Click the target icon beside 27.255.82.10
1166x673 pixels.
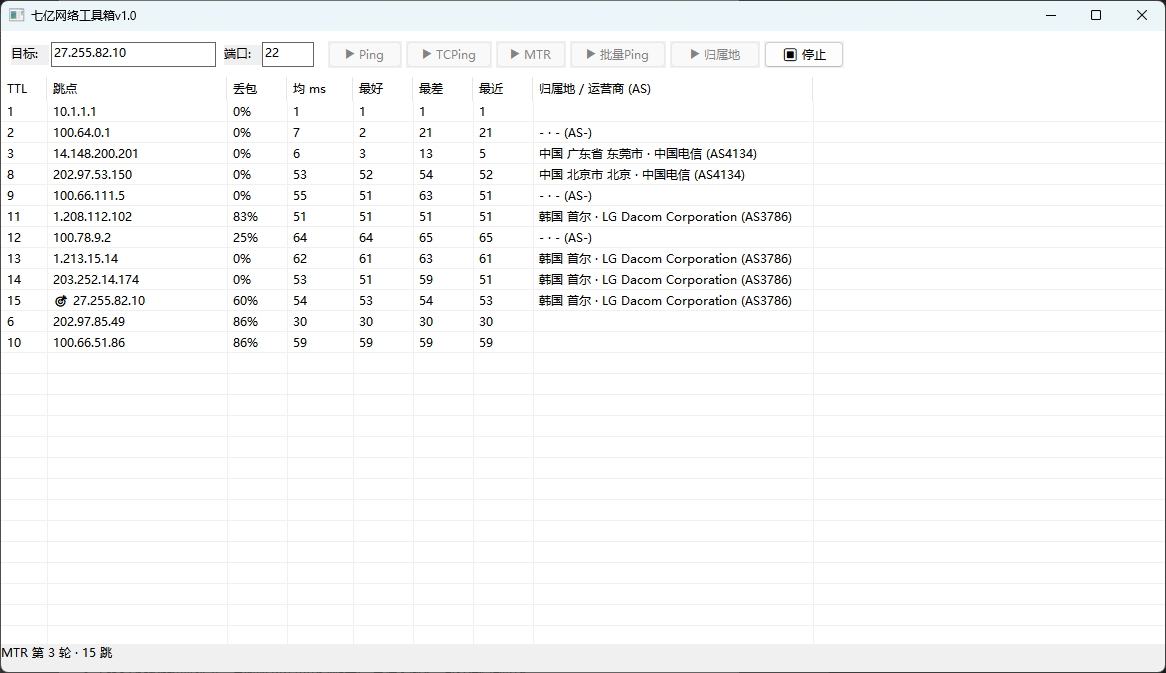pyautogui.click(x=61, y=301)
